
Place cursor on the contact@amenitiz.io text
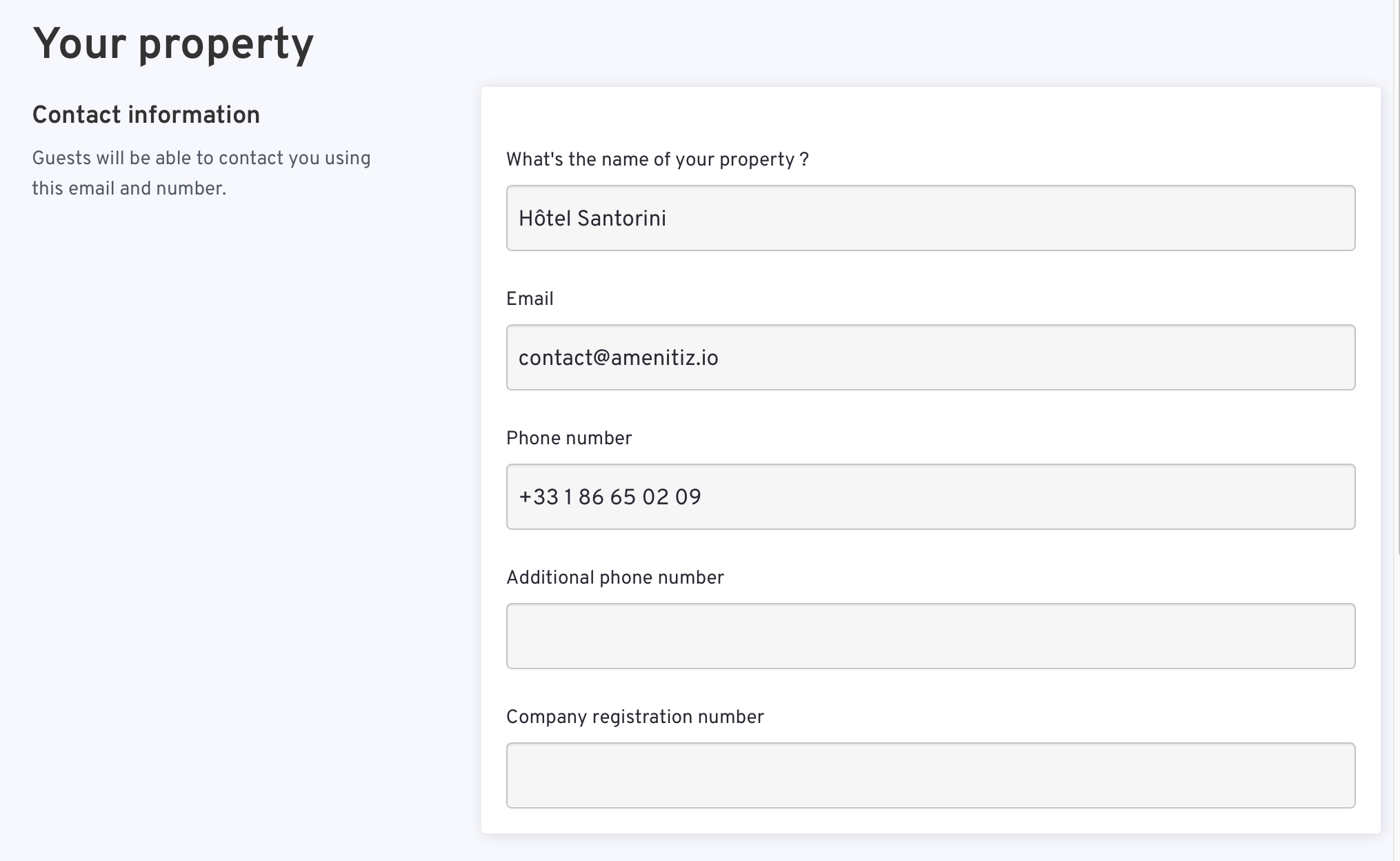[619, 358]
